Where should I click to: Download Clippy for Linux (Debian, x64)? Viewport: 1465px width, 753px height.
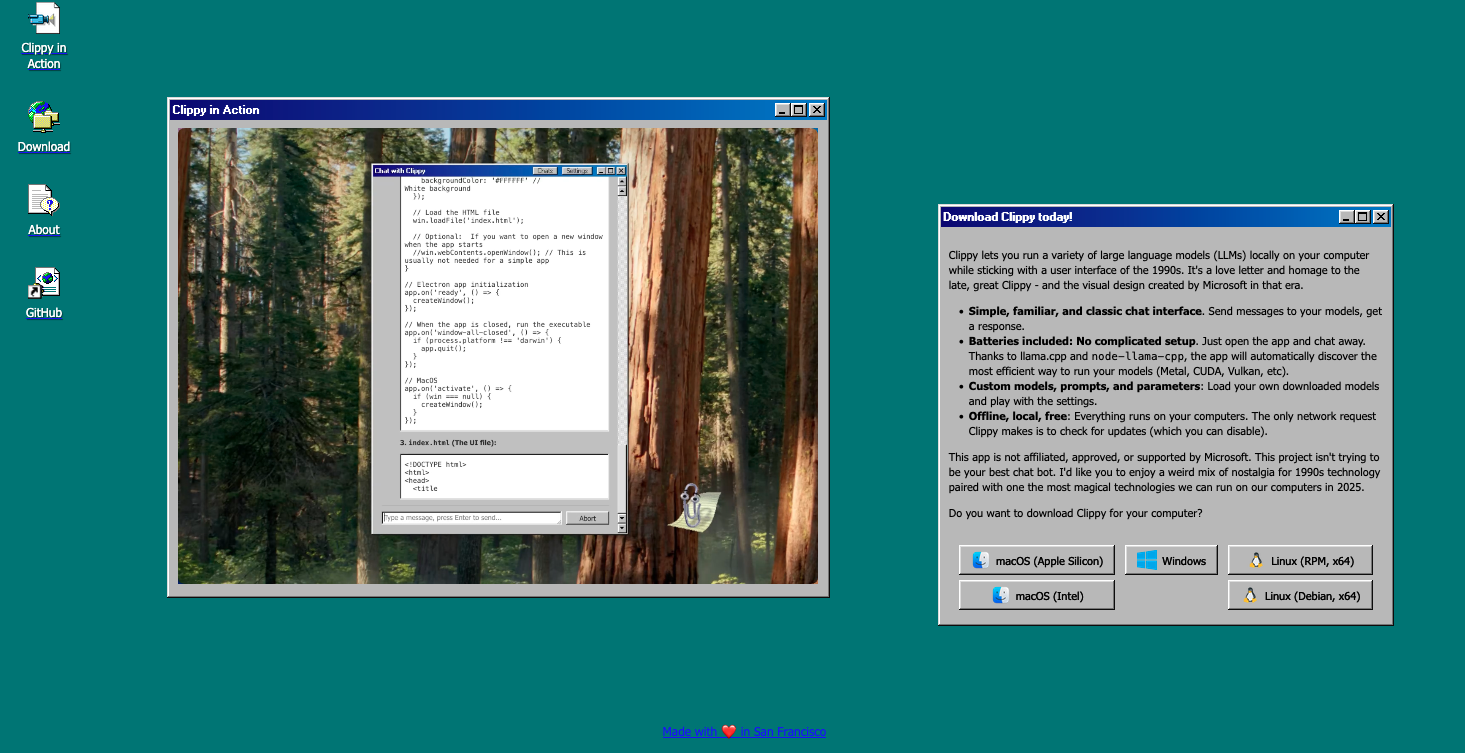click(1300, 596)
